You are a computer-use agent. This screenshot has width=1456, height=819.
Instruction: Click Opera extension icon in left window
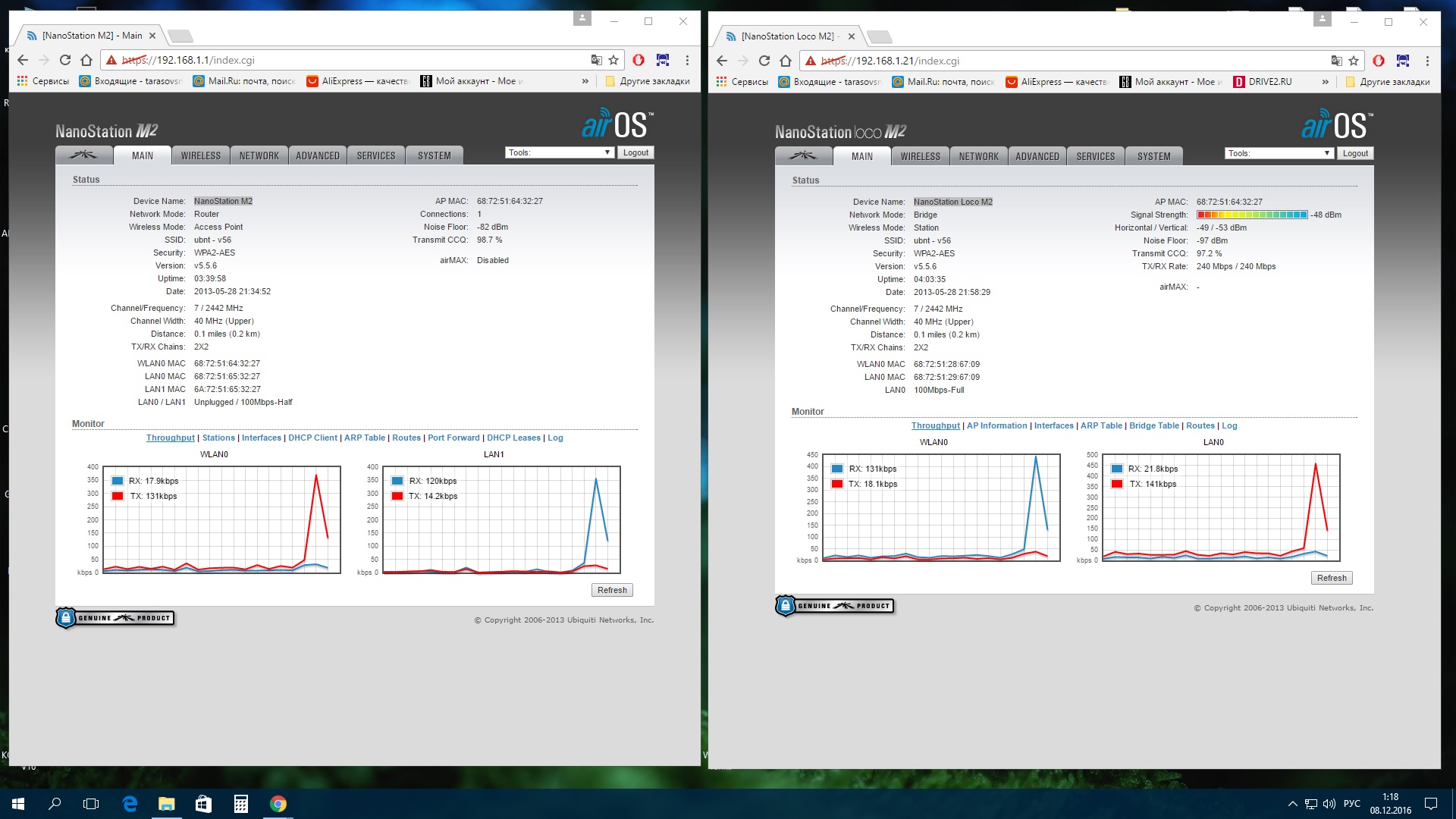[639, 60]
